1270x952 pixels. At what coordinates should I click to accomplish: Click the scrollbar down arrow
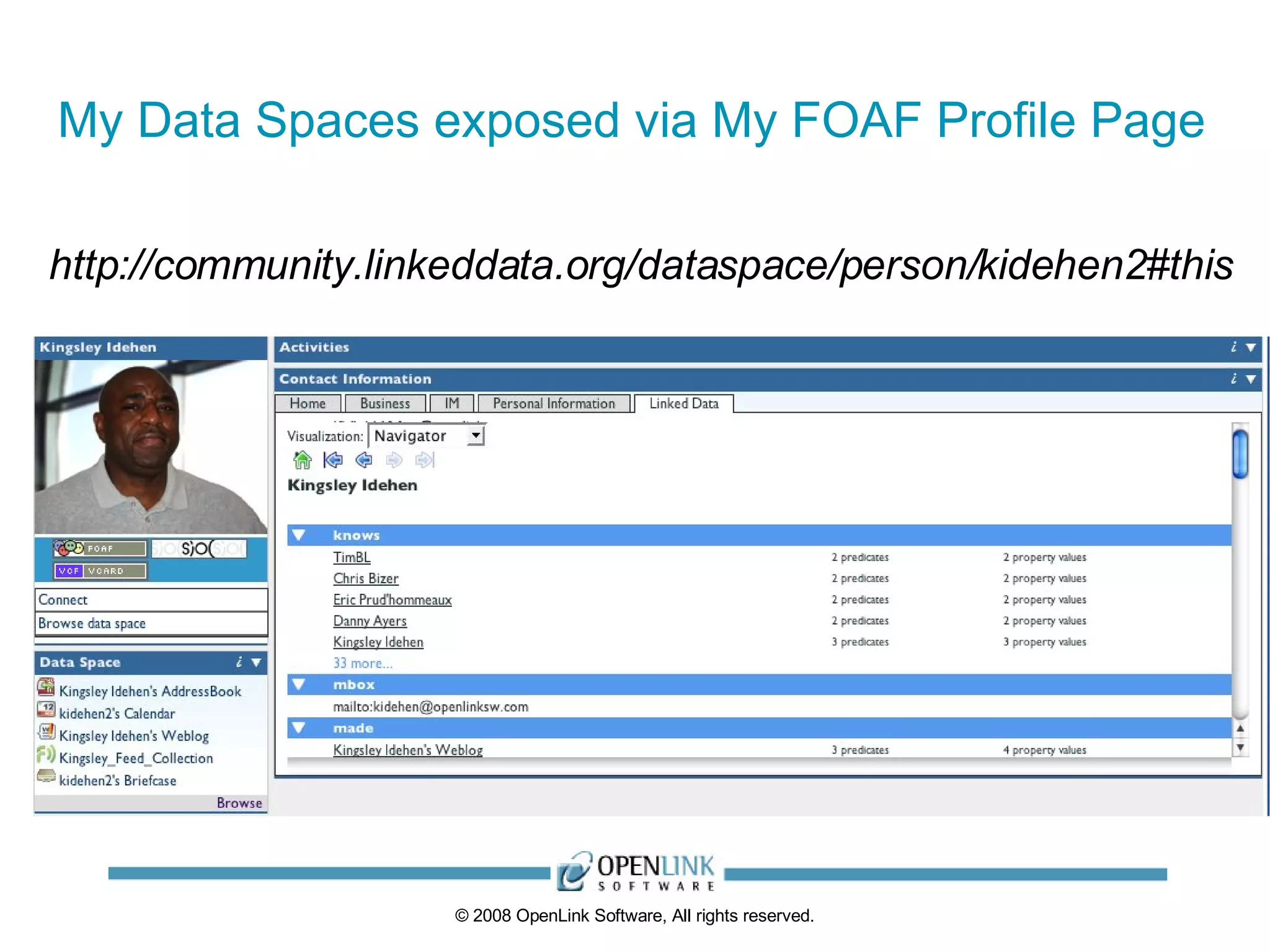pyautogui.click(x=1240, y=747)
